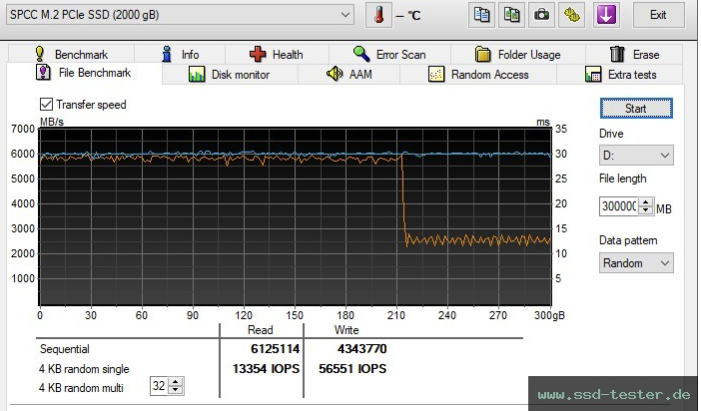This screenshot has width=701, height=411.
Task: Click the Sequential row label
Action: pos(64,349)
